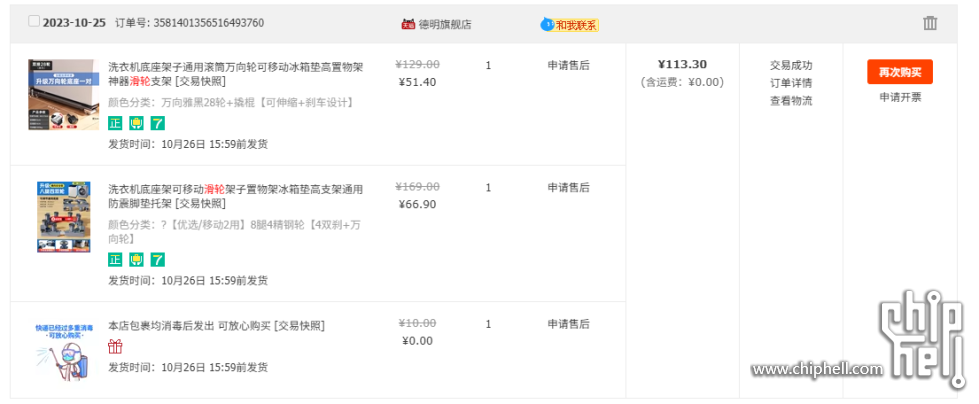Open the item titled 本店包裹均消毒后发出

pyautogui.click(x=216, y=325)
